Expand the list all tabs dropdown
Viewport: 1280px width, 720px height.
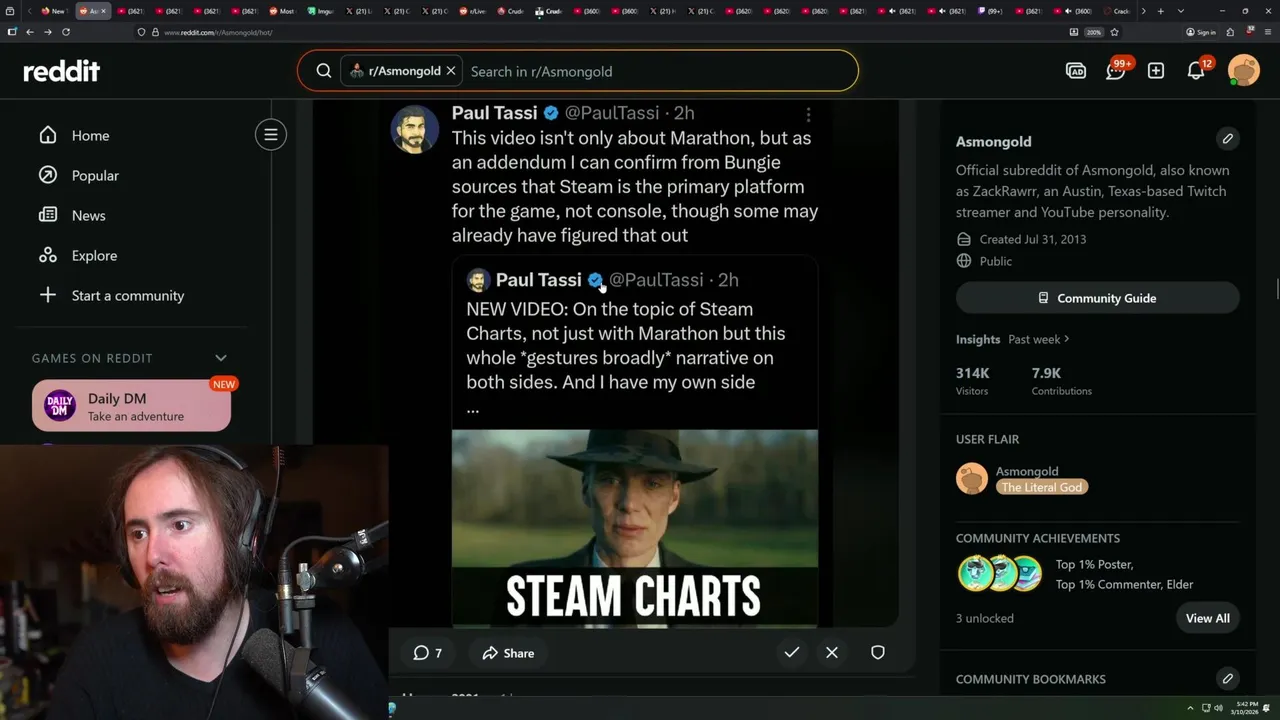[1181, 11]
